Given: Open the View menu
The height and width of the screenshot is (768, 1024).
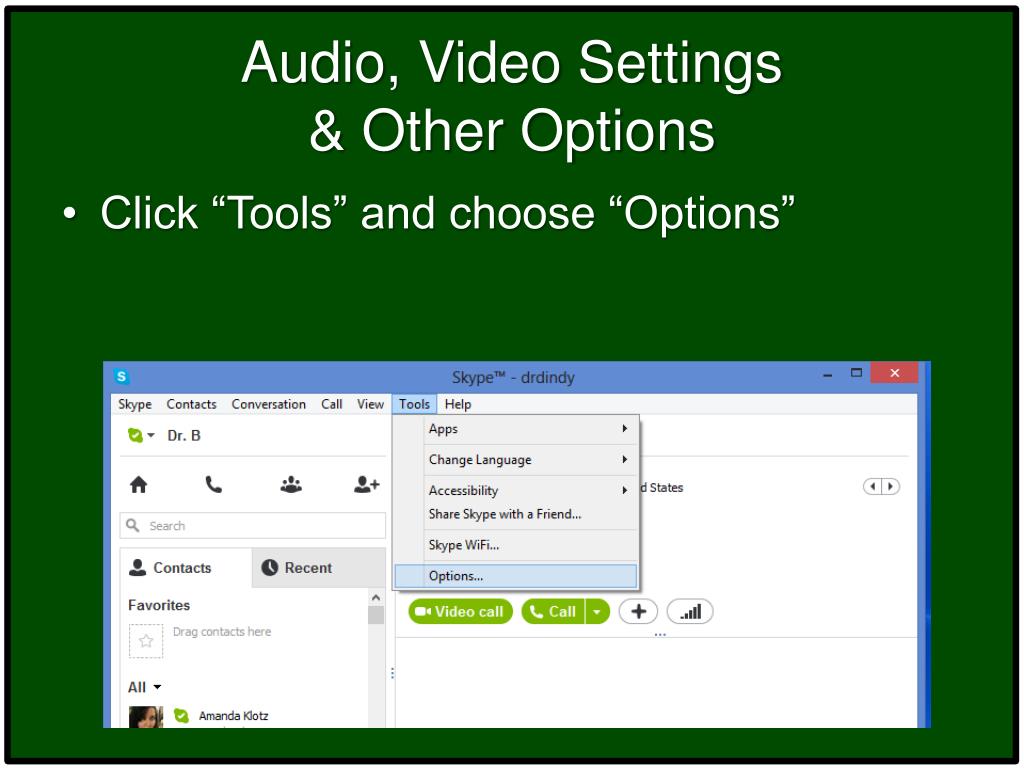Looking at the screenshot, I should pyautogui.click(x=370, y=404).
